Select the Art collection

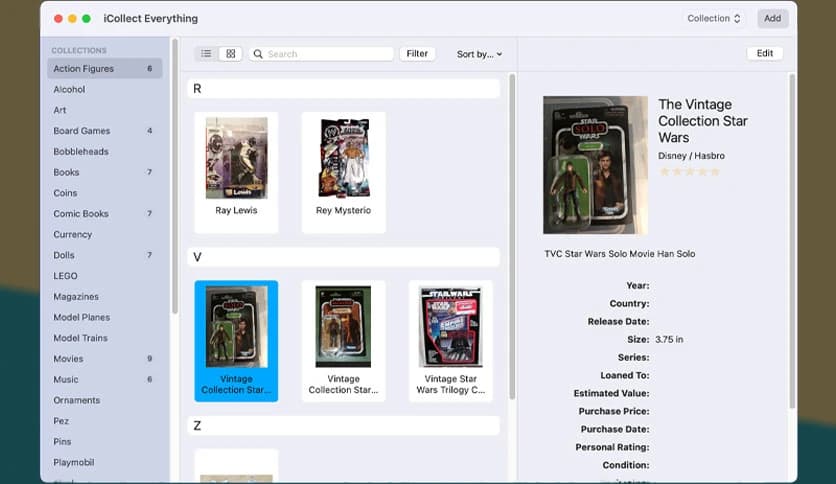pyautogui.click(x=104, y=110)
